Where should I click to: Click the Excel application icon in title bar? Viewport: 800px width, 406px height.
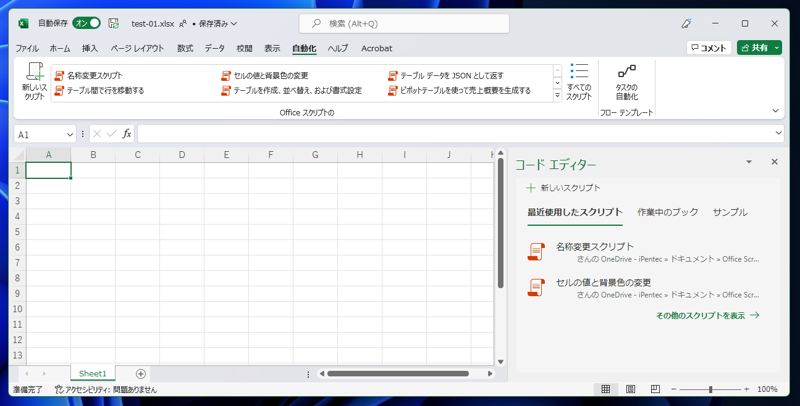click(x=23, y=23)
